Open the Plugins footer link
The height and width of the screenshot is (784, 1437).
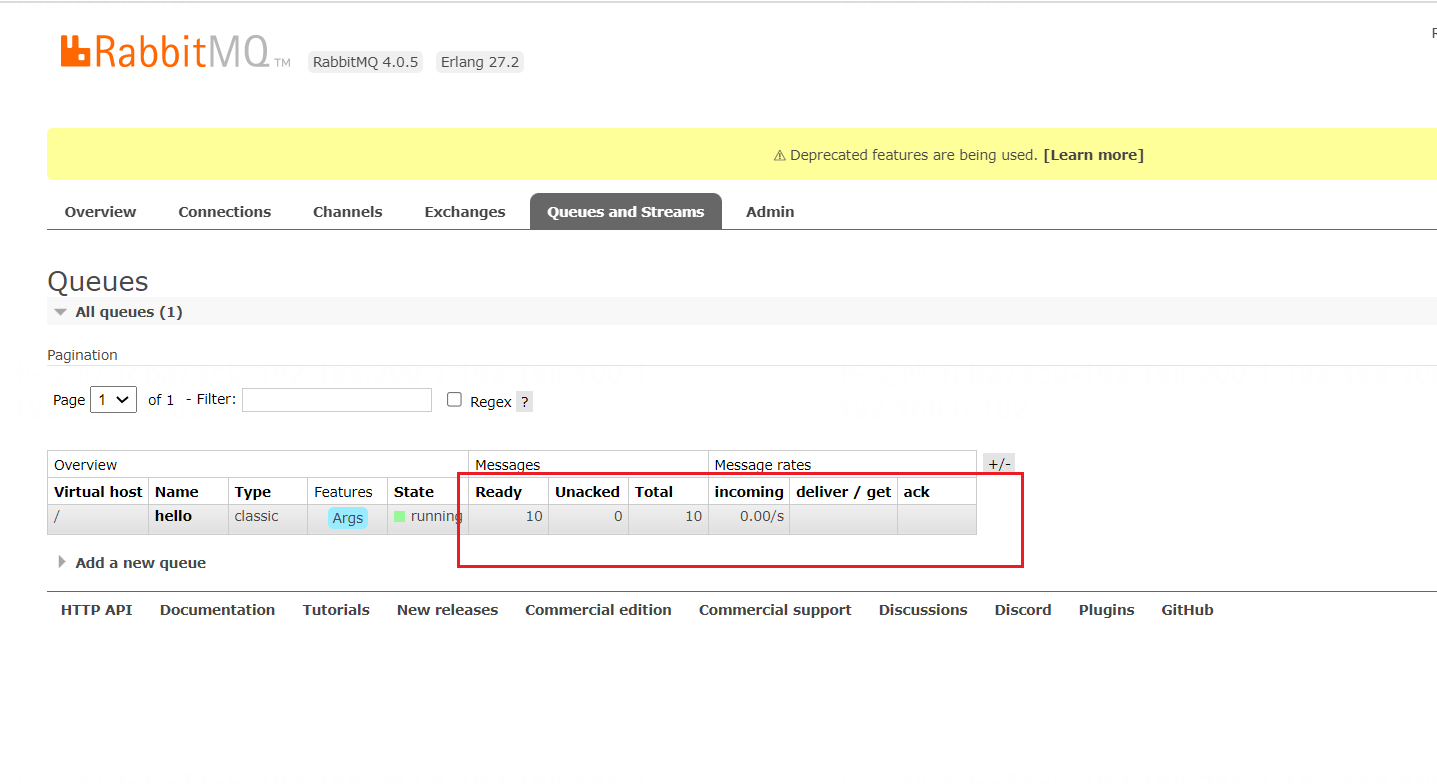[1106, 610]
